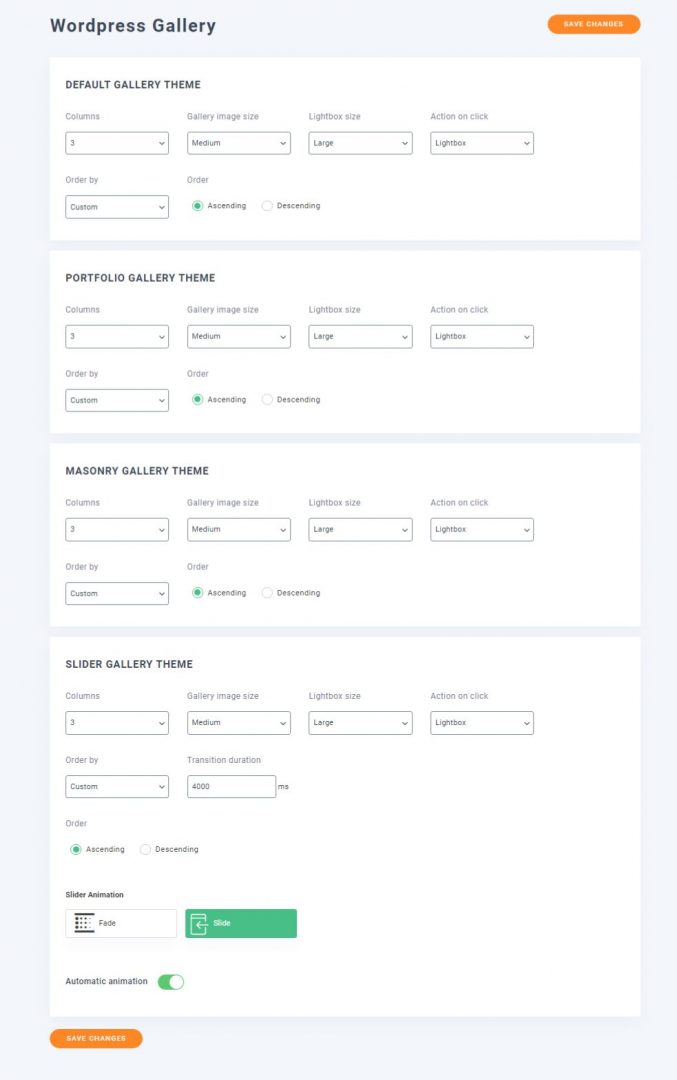This screenshot has width=677, height=1080.
Task: Toggle the Automatic animation switch
Action: coord(171,982)
